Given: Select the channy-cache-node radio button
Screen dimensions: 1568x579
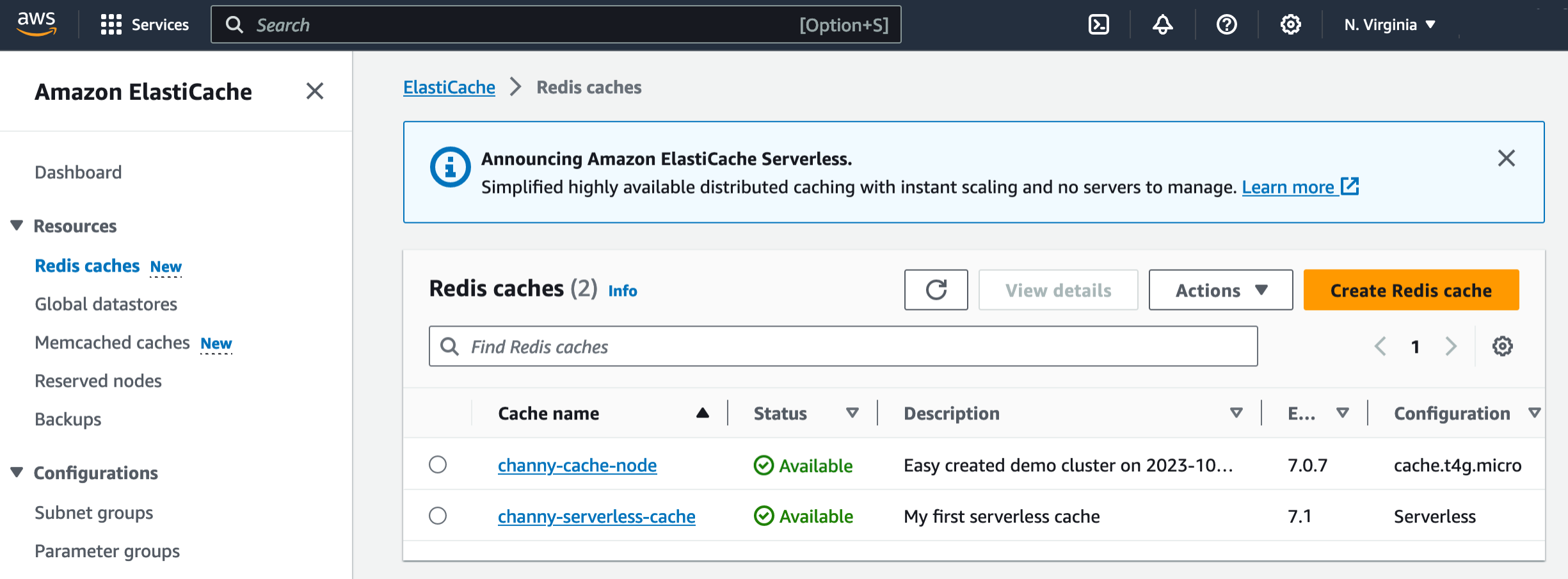Looking at the screenshot, I should 438,464.
